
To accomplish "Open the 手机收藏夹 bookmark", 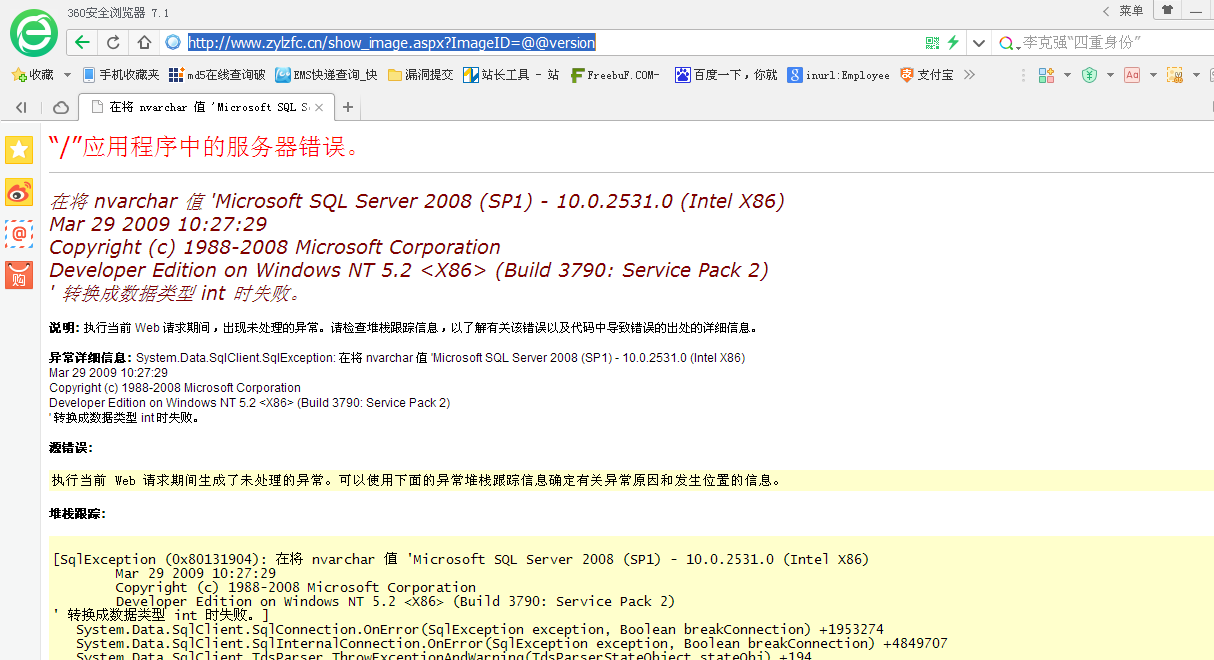I will point(121,75).
